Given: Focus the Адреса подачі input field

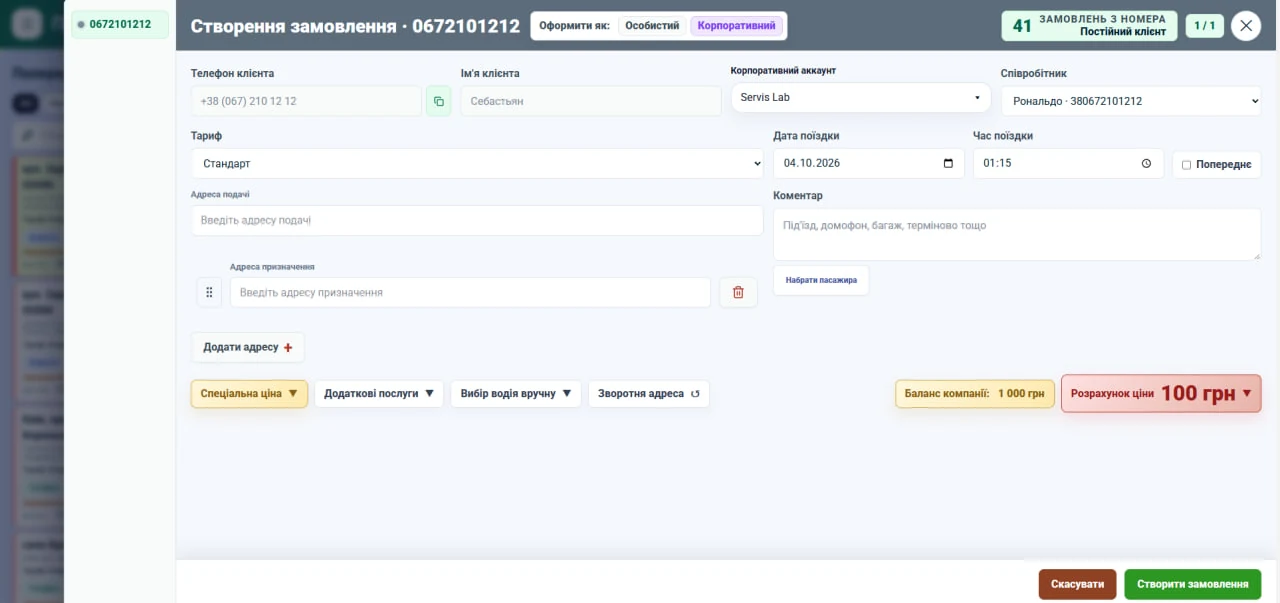Looking at the screenshot, I should click(x=477, y=220).
